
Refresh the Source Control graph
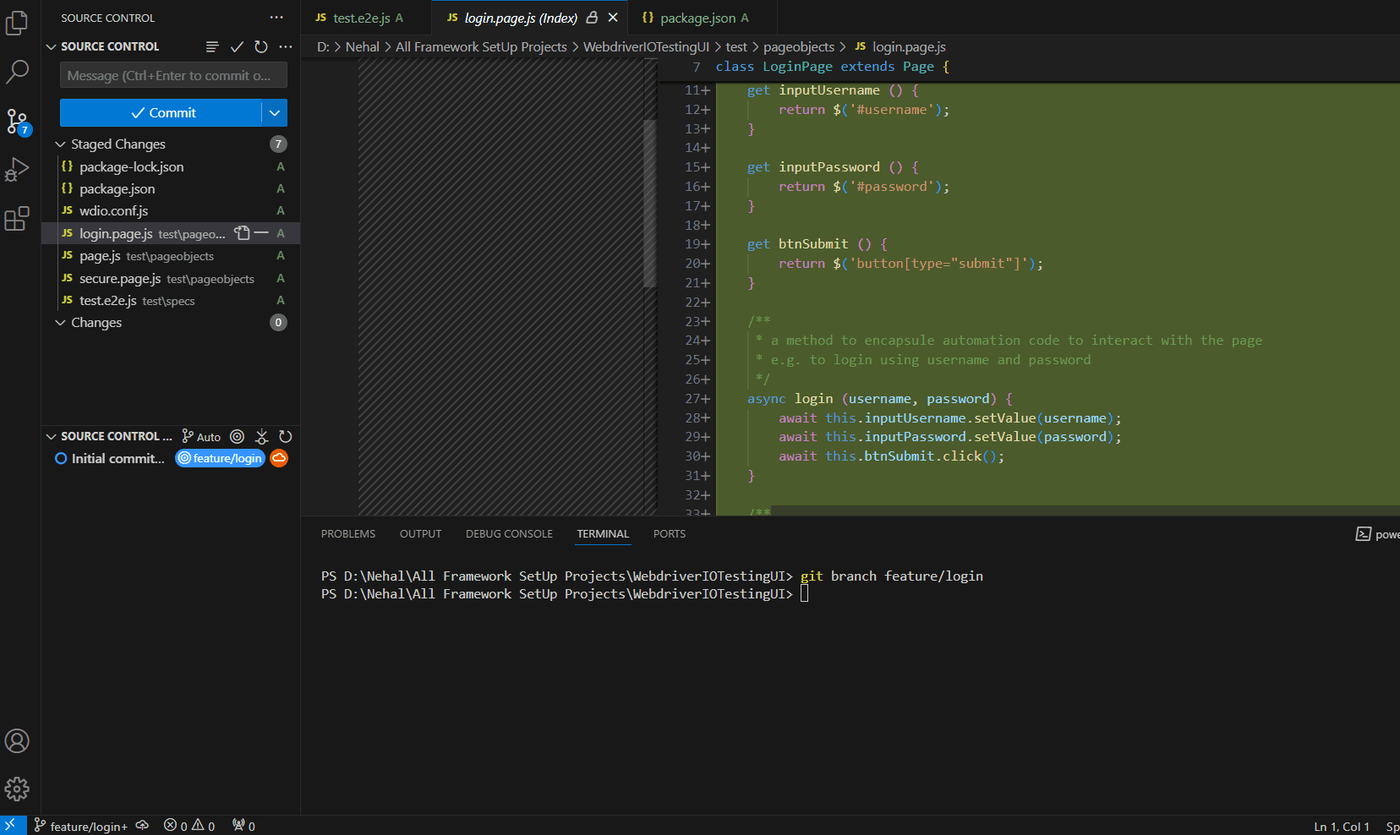285,437
